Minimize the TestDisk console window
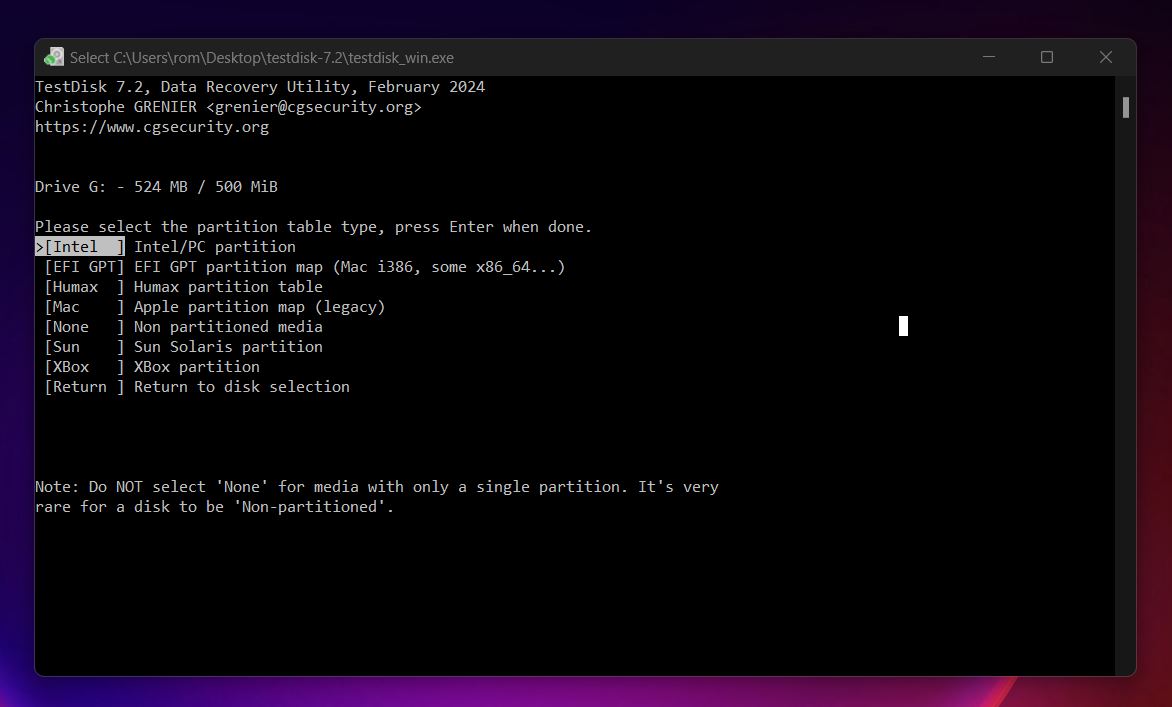 [x=989, y=58]
